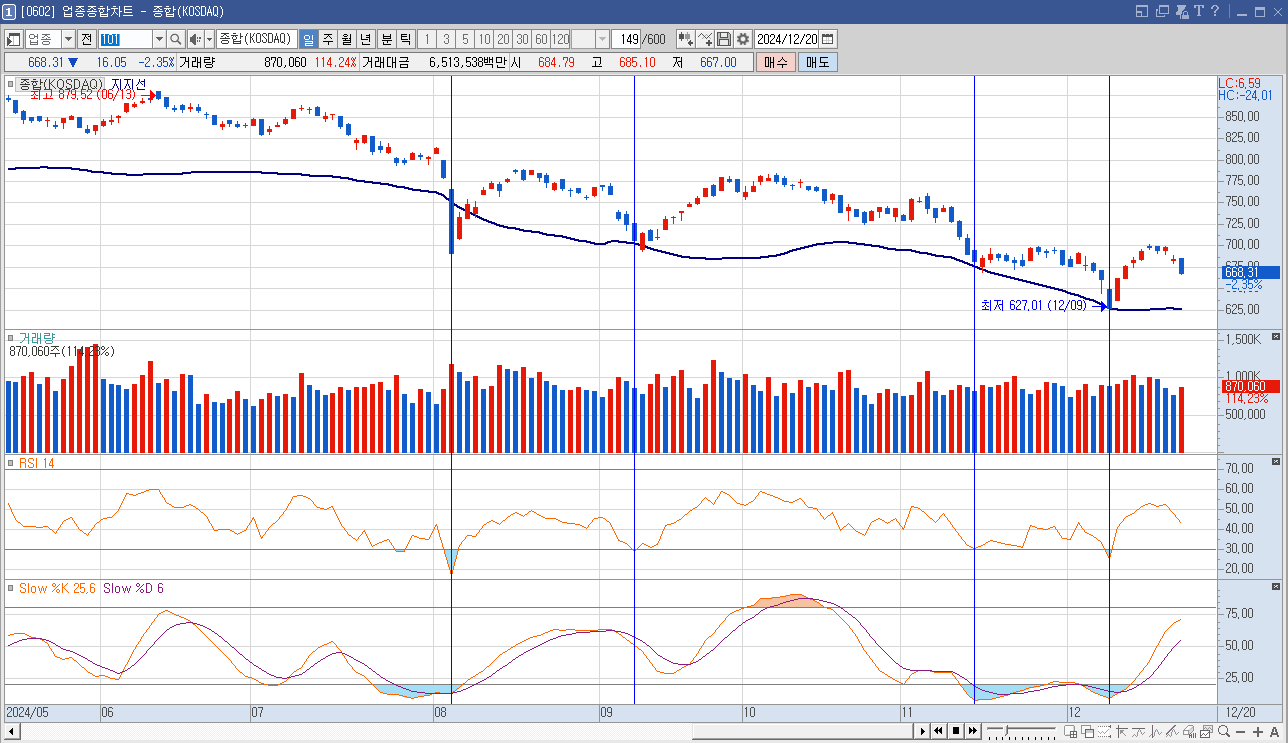
Task: Click the pencil draw-on-chart icon at bottom
Action: (1172, 732)
